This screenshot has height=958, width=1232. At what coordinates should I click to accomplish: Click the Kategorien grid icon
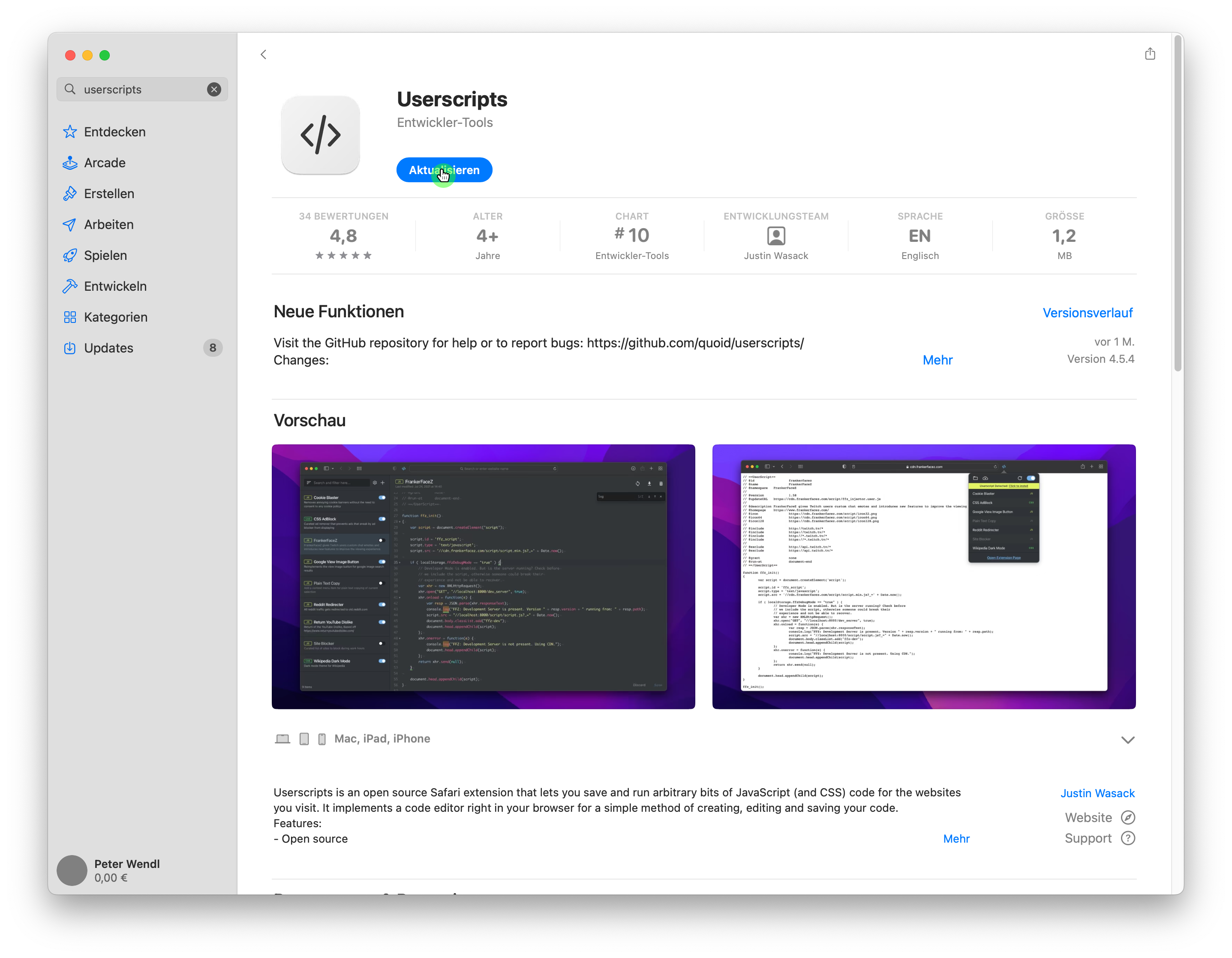70,317
